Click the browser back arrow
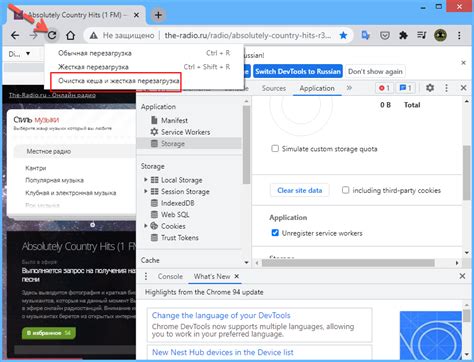 [x=15, y=35]
